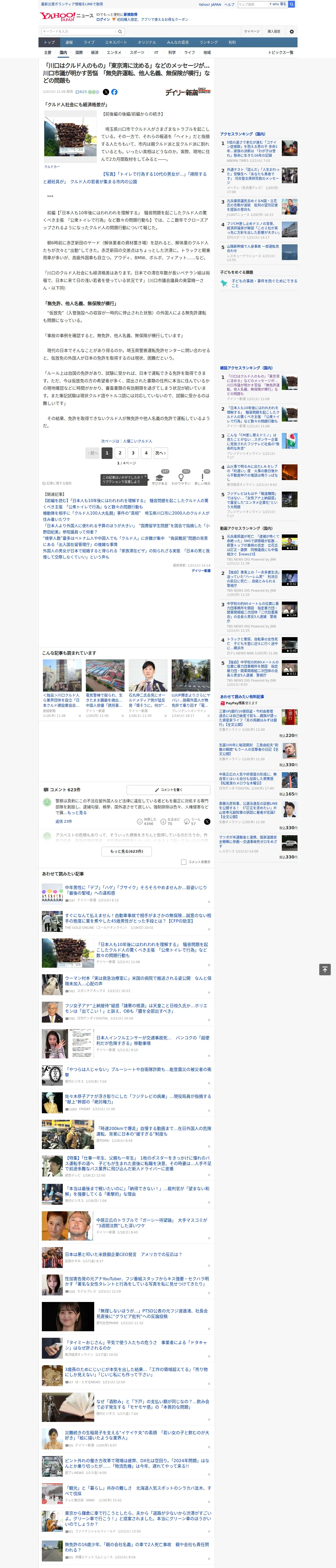
Task: Select the 主要 category
Action: tap(48, 52)
